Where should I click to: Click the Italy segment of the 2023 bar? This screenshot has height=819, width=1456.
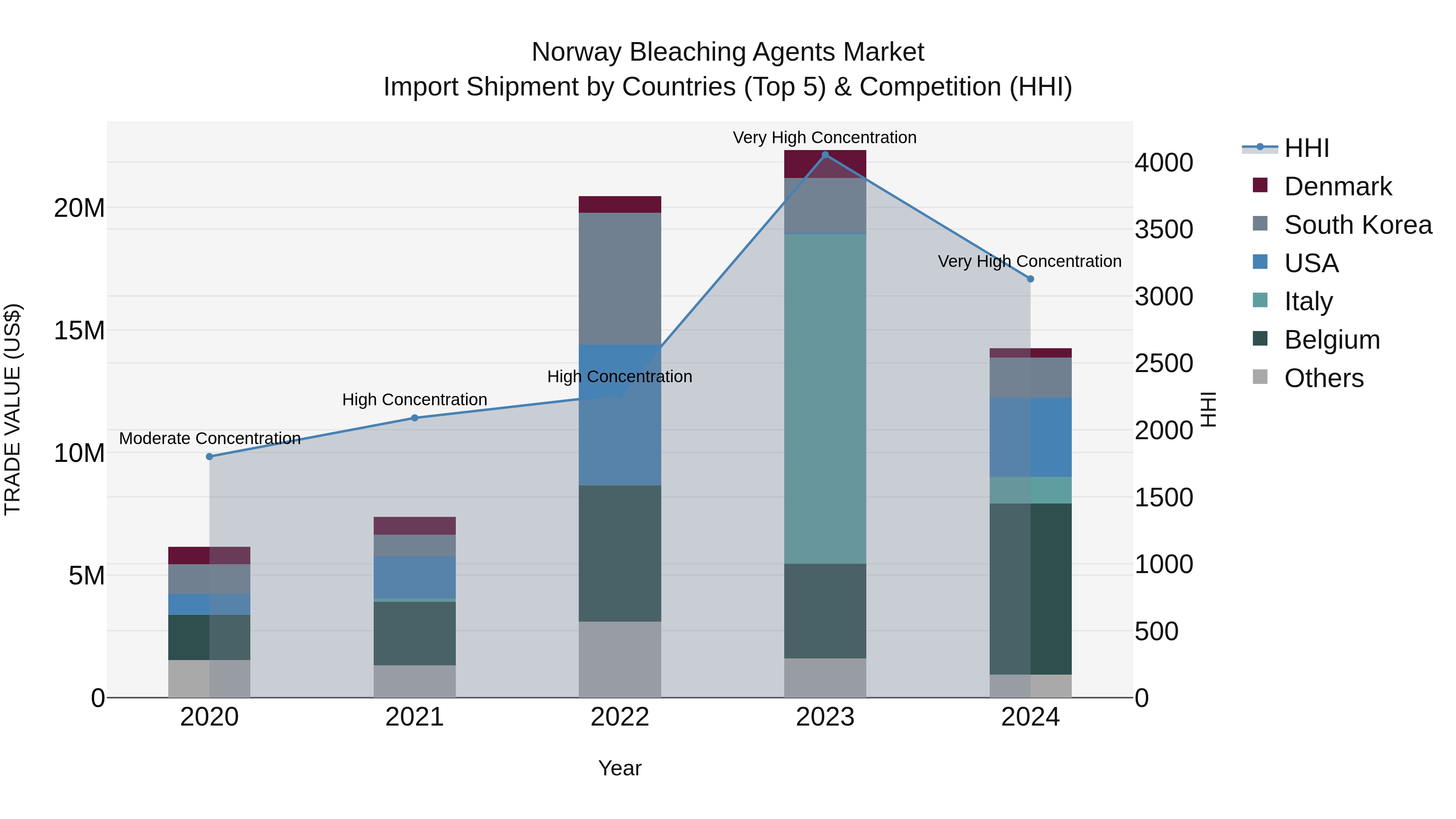pos(825,399)
